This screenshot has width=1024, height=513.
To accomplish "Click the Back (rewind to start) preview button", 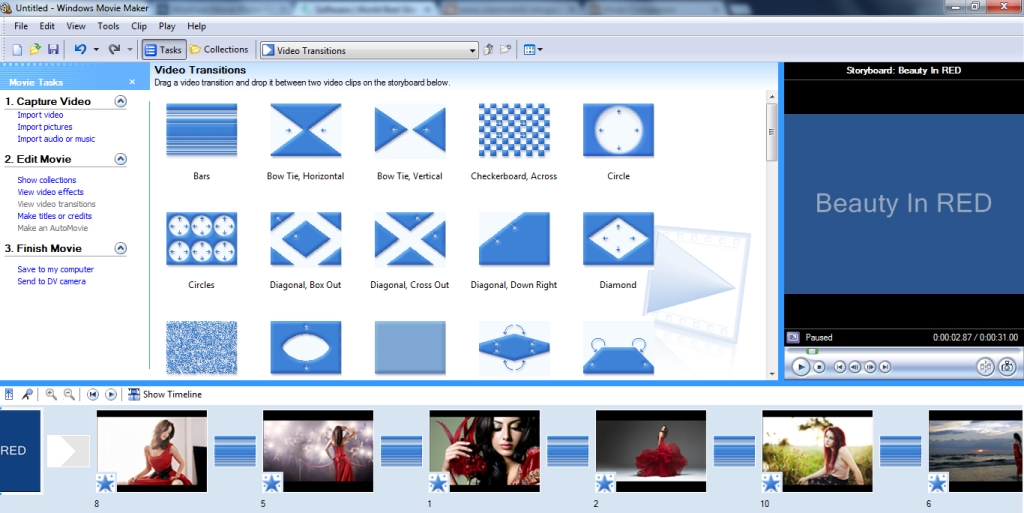I will click(x=840, y=367).
